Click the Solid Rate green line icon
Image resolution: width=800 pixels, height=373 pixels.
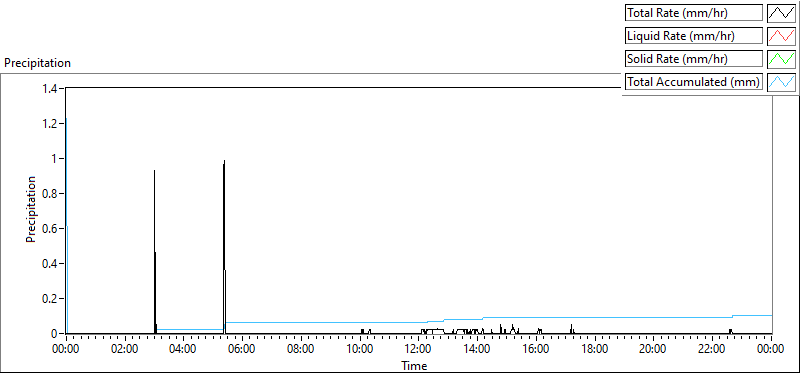pos(781,59)
